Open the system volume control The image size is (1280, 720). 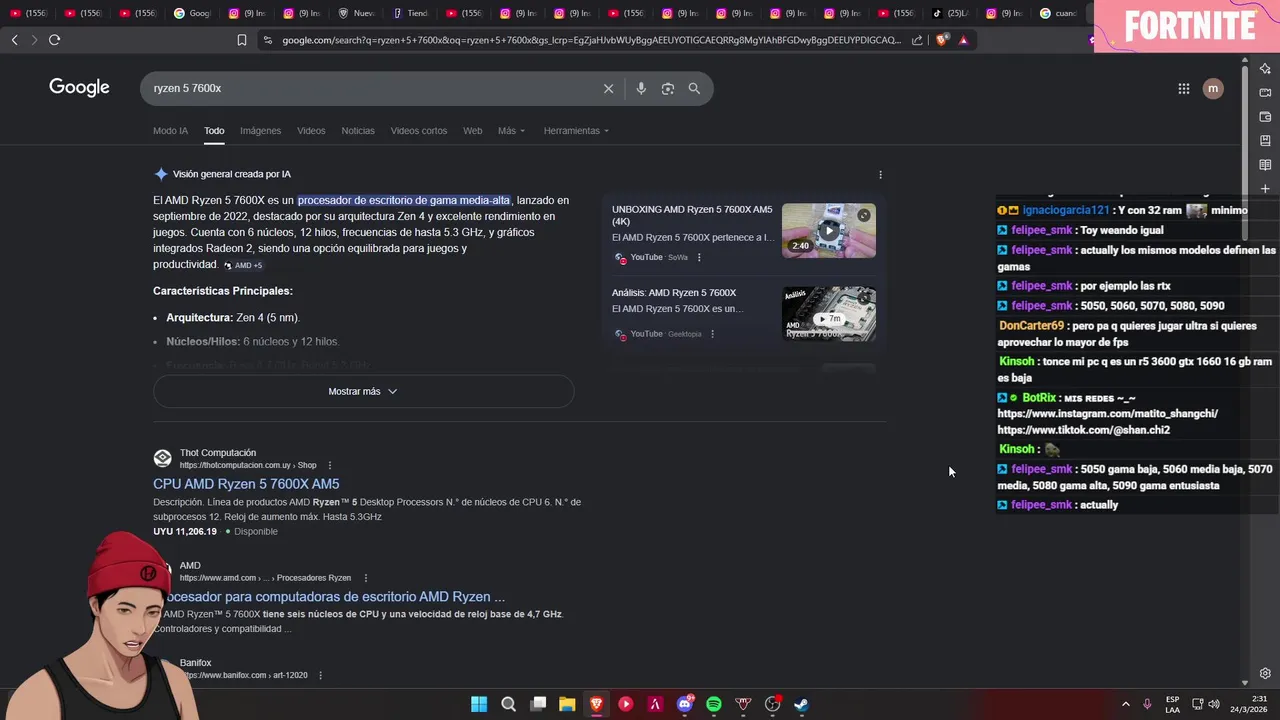coord(1214,704)
